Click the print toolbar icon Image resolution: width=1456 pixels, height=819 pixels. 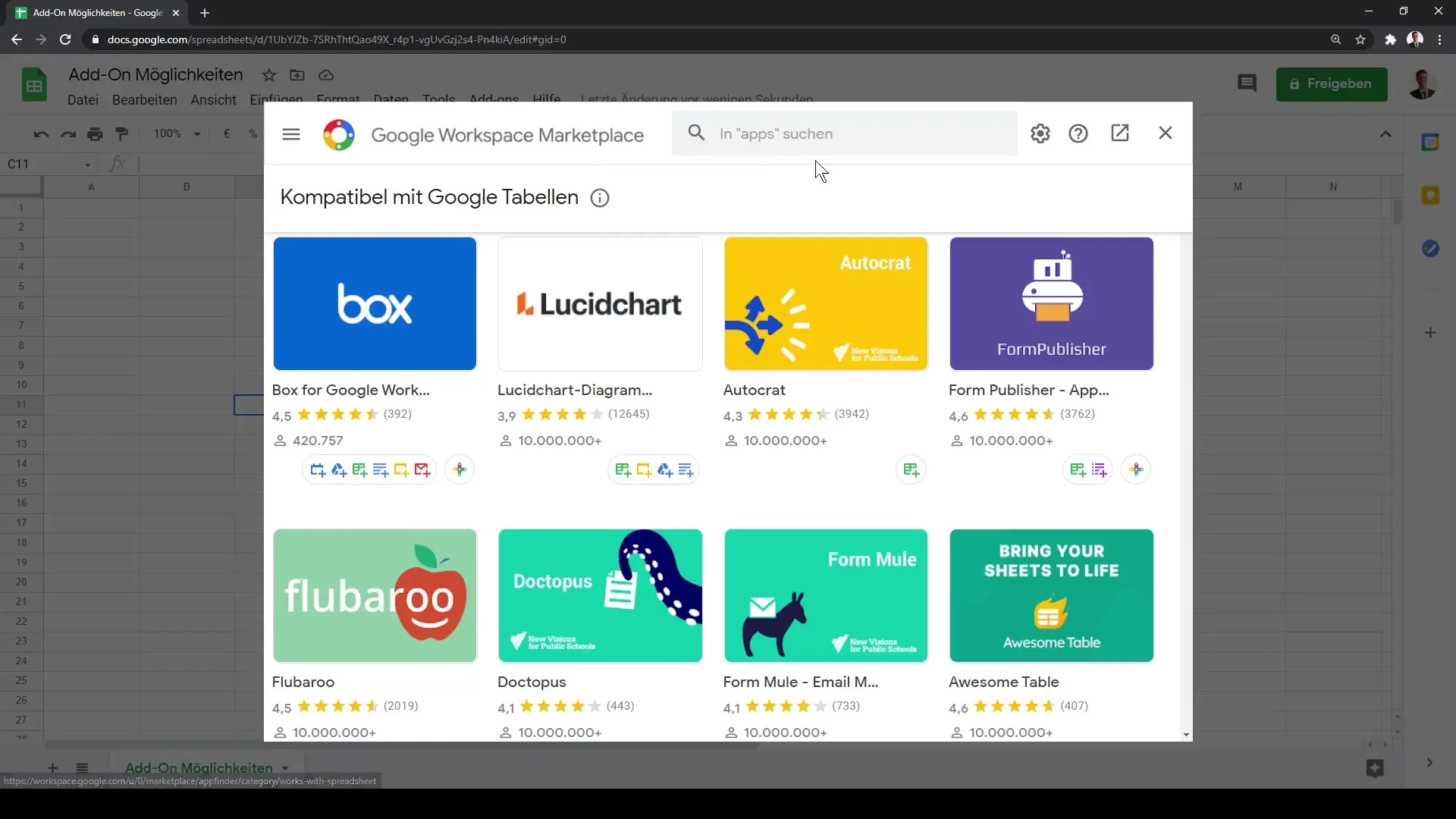pos(95,134)
